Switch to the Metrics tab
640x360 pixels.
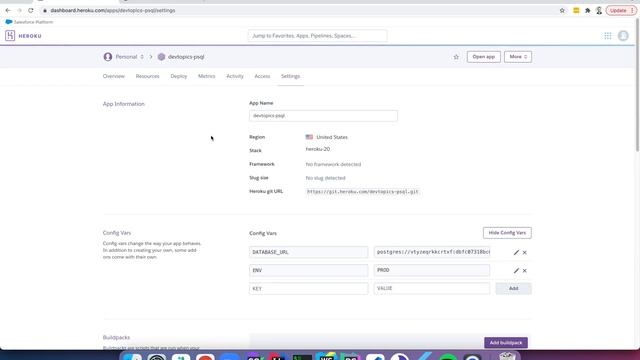207,76
